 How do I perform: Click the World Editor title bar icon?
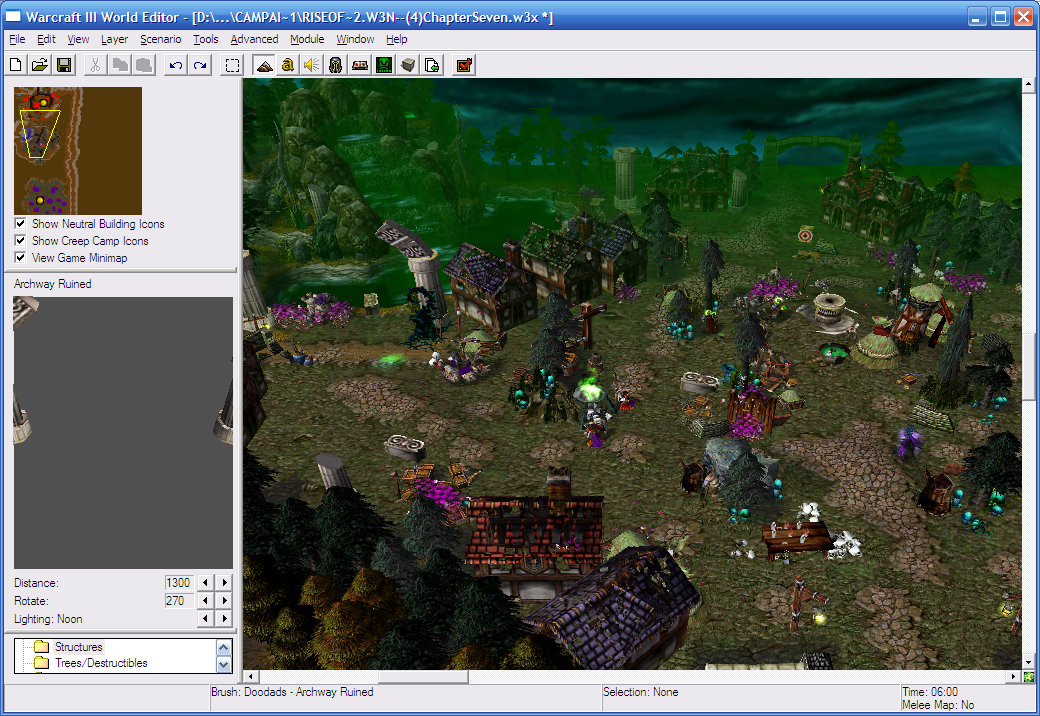(13, 17)
